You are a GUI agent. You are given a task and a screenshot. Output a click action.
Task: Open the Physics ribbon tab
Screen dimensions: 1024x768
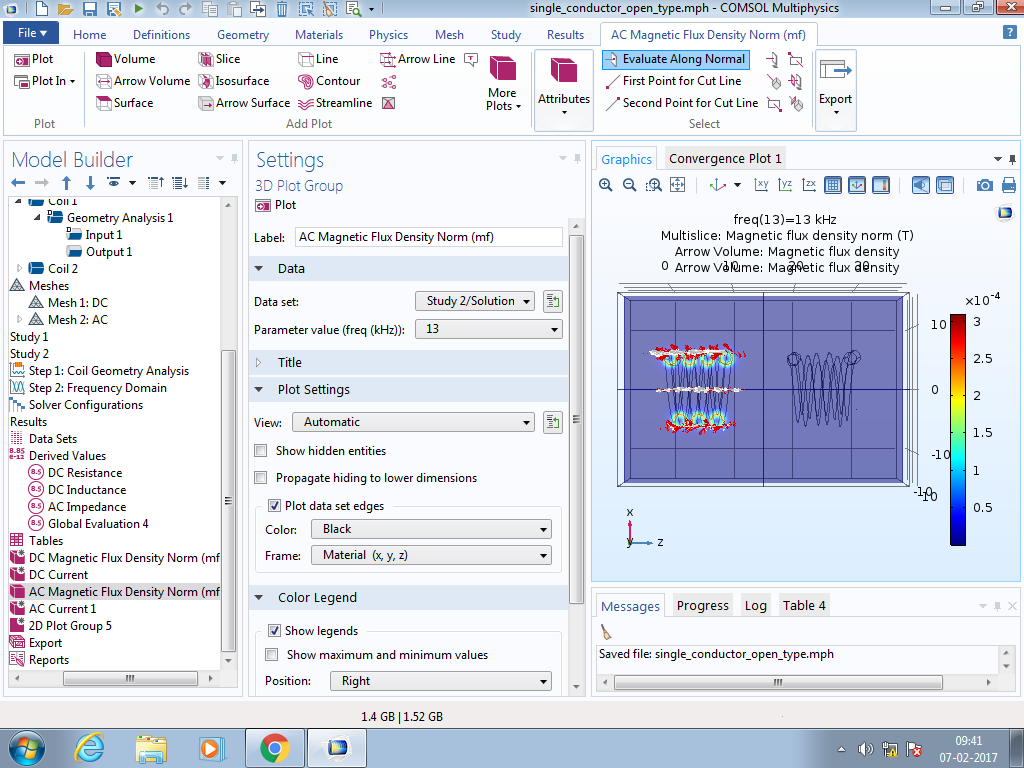click(388, 35)
